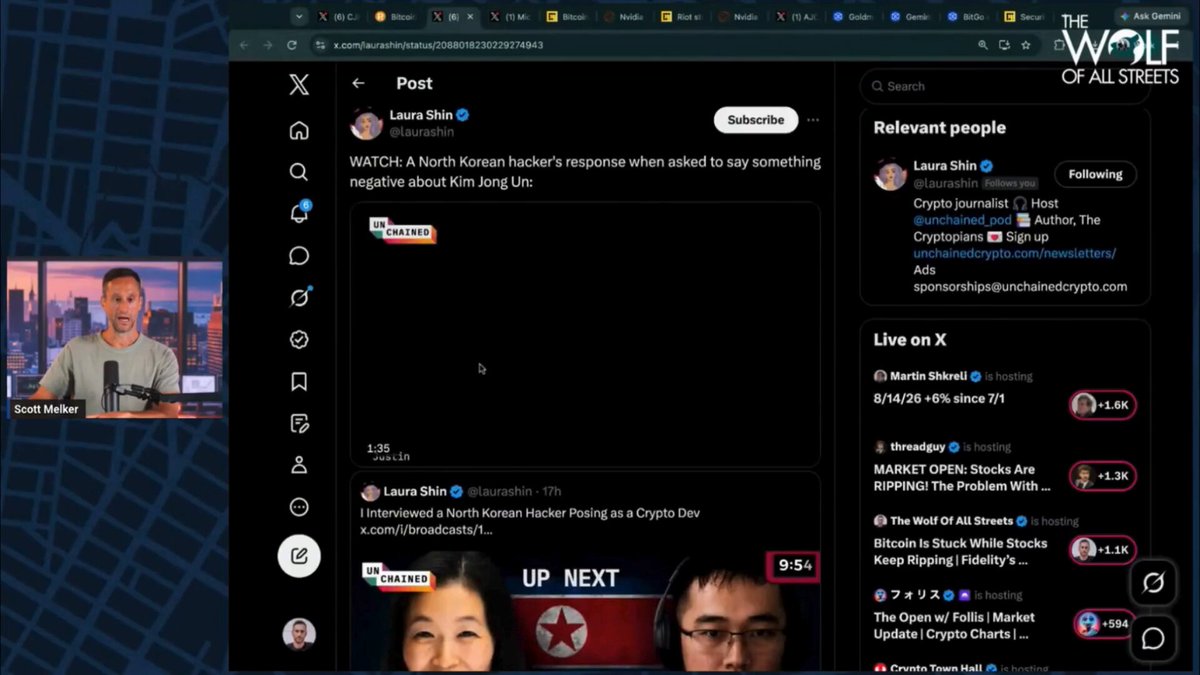Open Profile icon in sidebar
This screenshot has height=675, width=1200.
(x=299, y=465)
